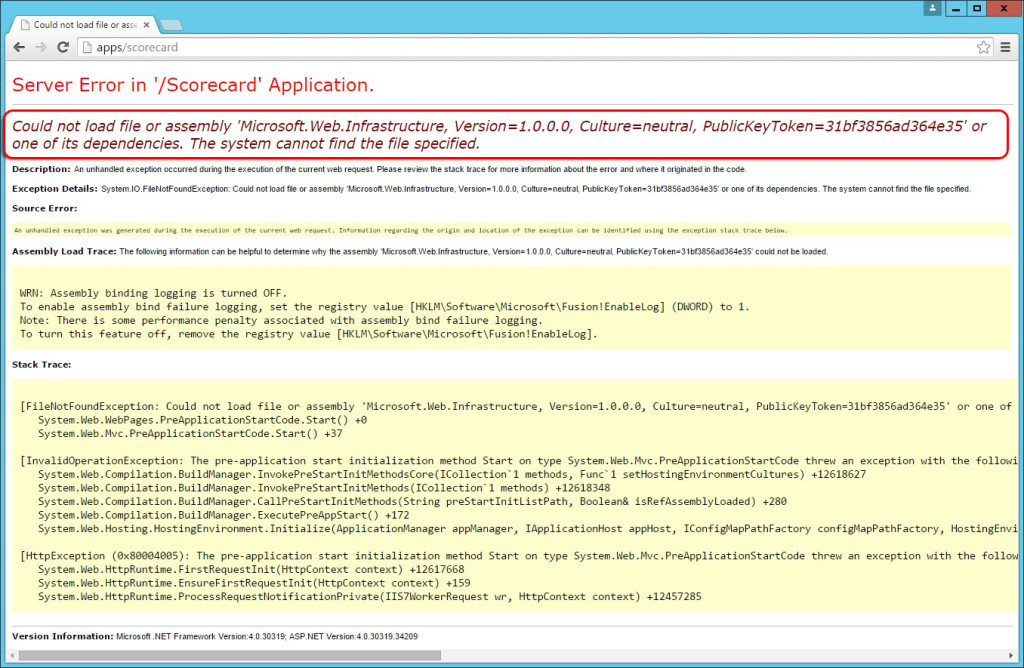
Task: Click the profile avatar in the title bar
Action: 932,8
